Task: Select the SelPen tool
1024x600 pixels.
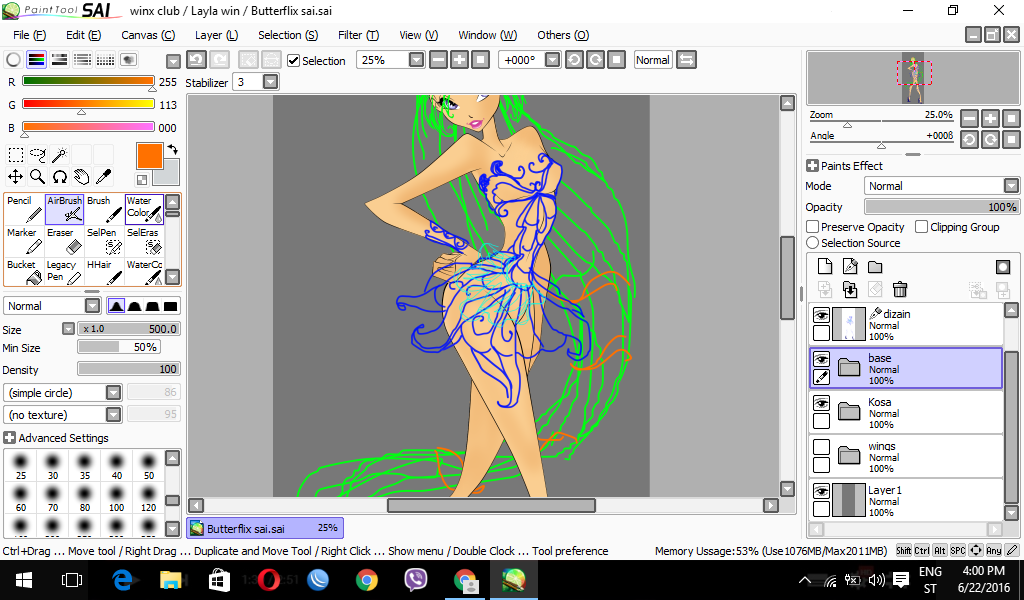Action: coord(104,241)
